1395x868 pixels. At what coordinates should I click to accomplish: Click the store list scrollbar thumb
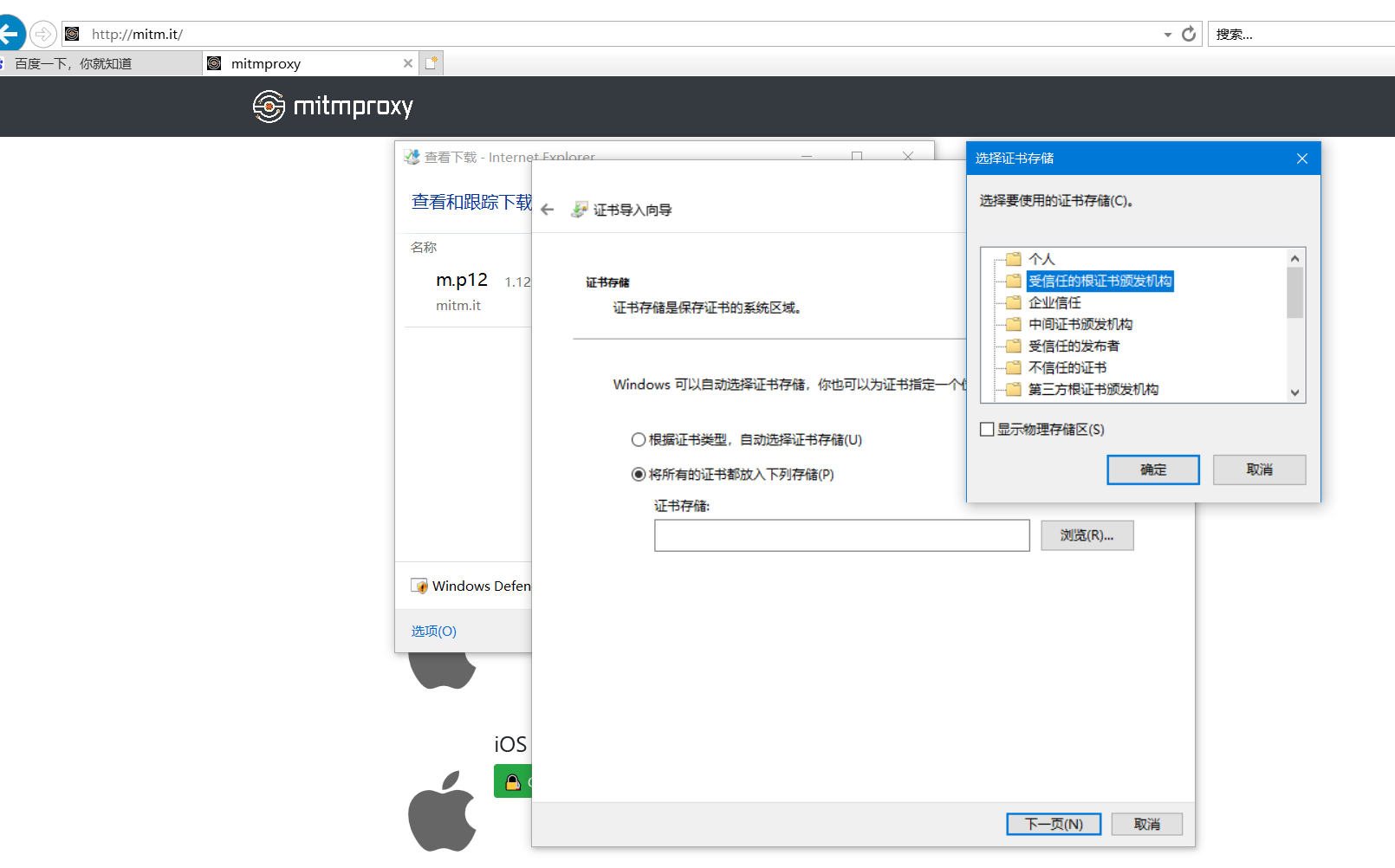click(1295, 293)
